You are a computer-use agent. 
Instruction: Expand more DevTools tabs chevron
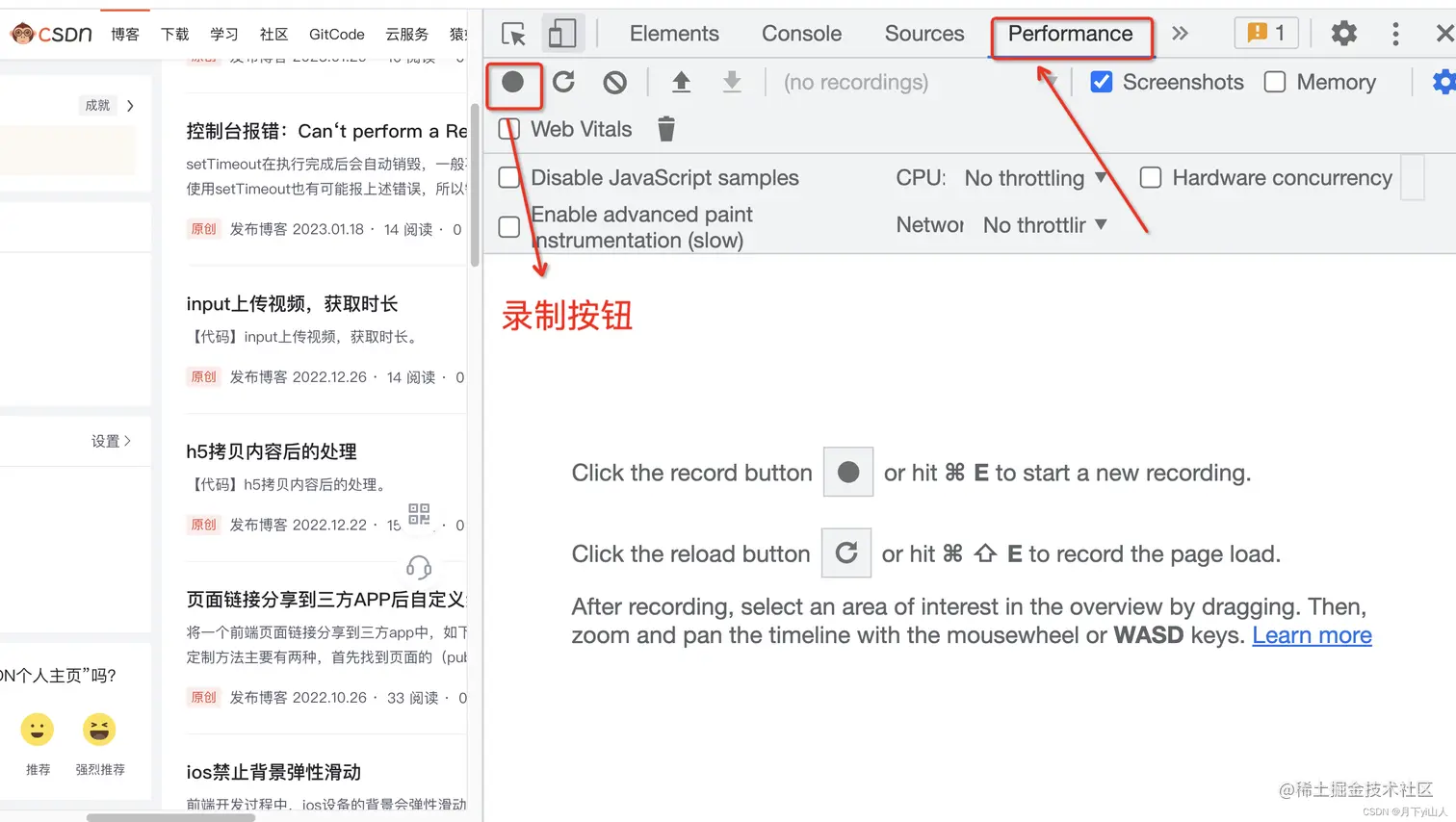1180,34
